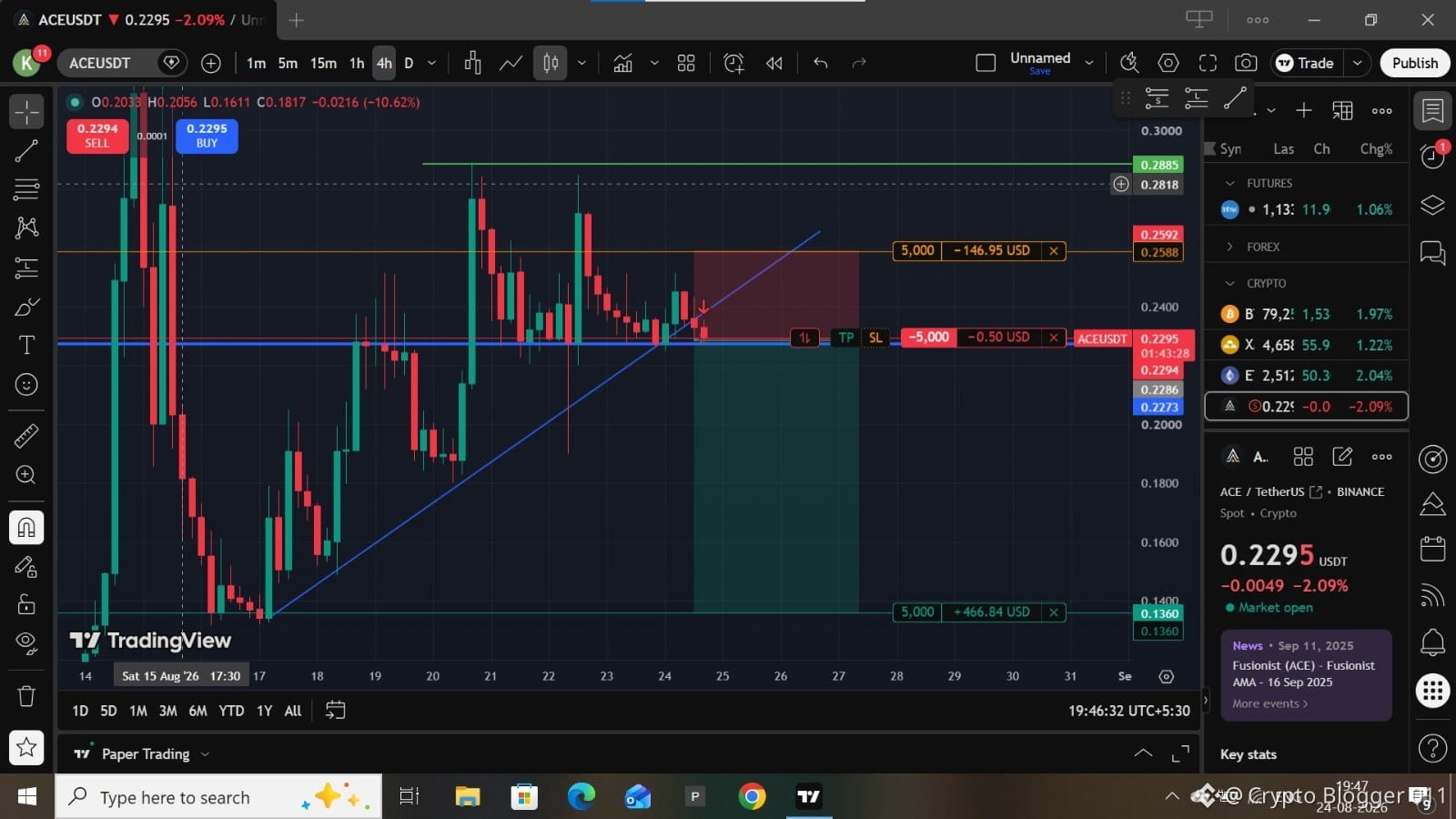1456x819 pixels.
Task: Click the Publish button
Action: pyautogui.click(x=1415, y=63)
